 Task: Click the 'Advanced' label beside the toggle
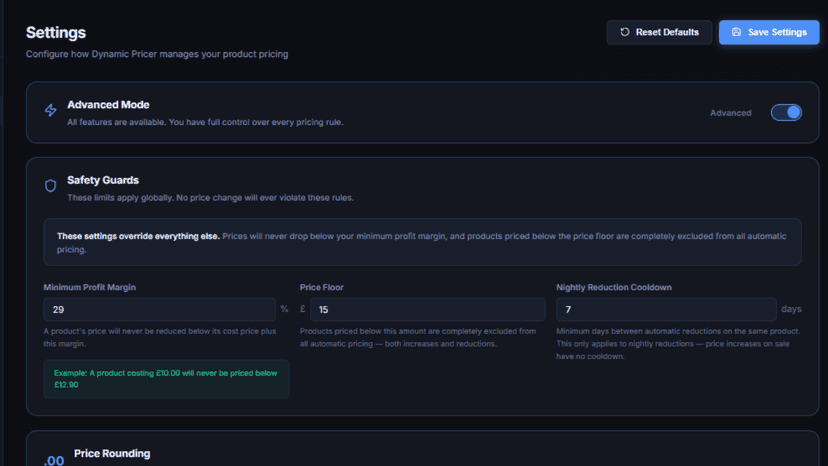click(730, 113)
